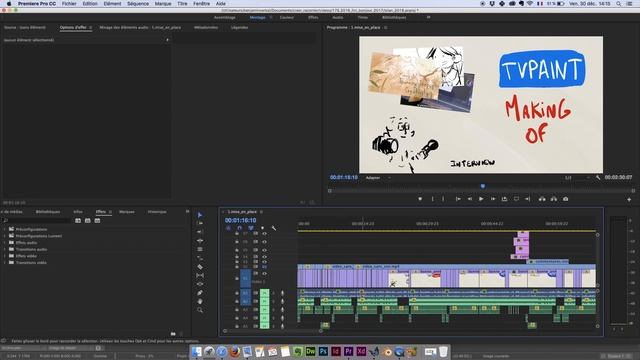Screen dimensions: 640x360
Task: Open Dreamweaver from the dock
Action: tap(311, 351)
